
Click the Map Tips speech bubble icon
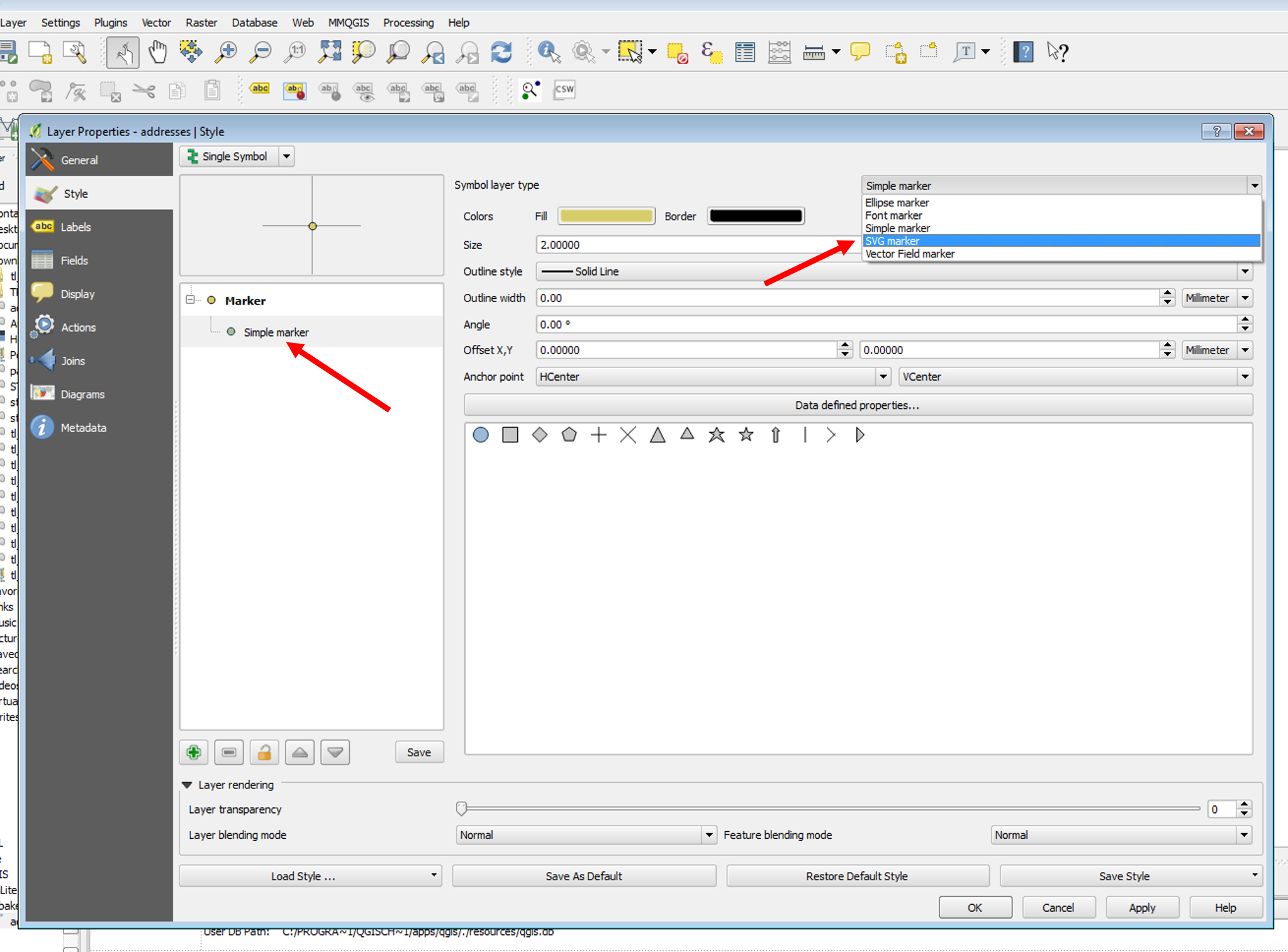tap(860, 52)
